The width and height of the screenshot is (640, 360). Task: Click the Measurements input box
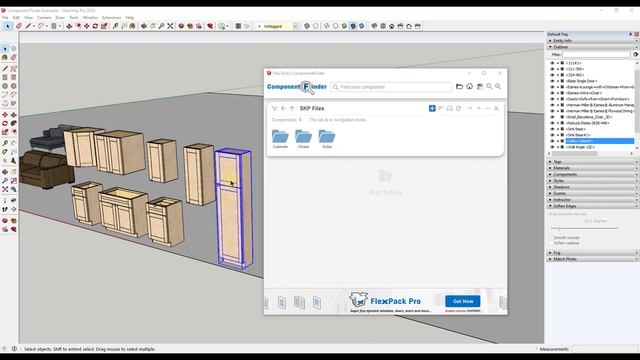(x=604, y=349)
